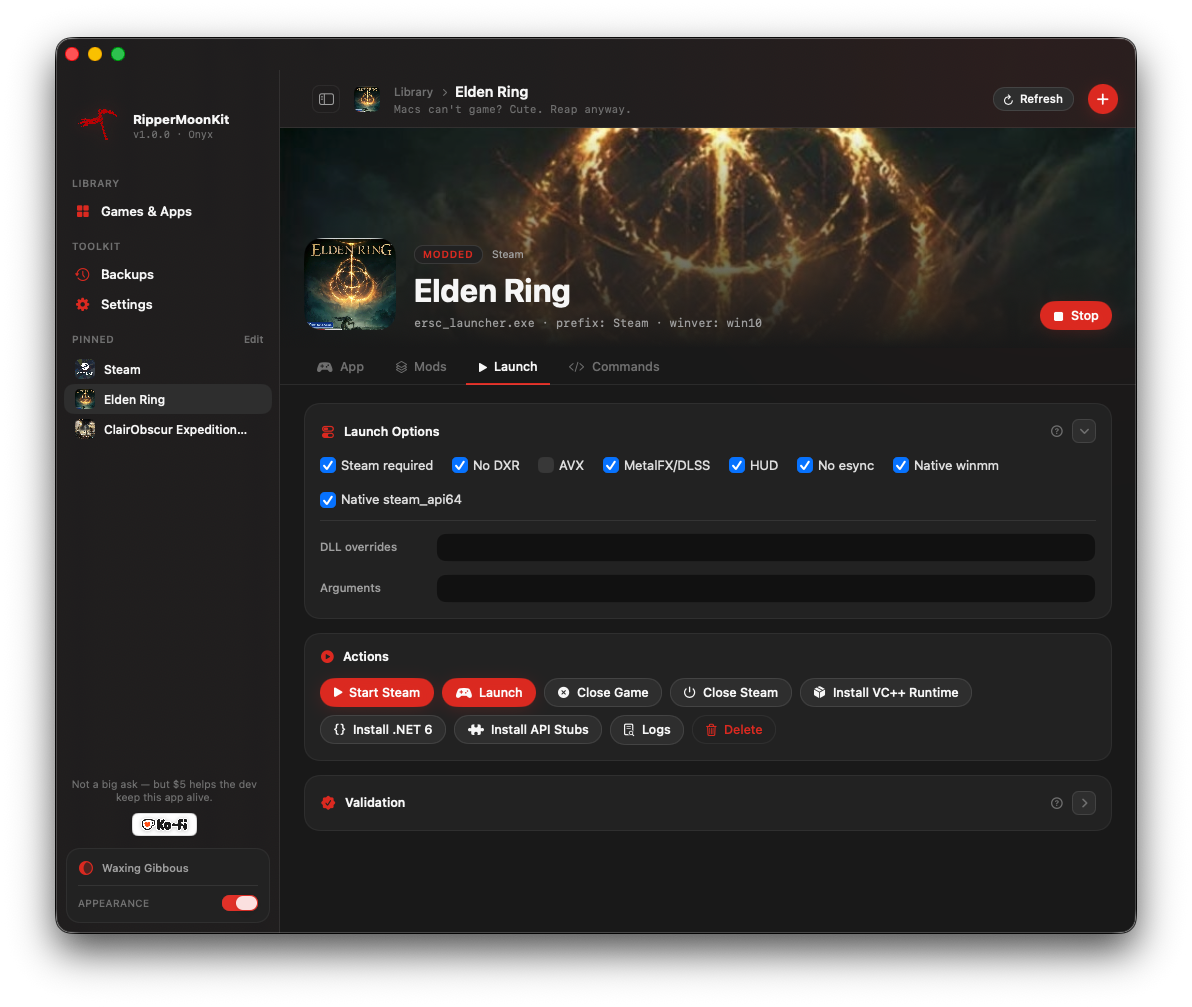The image size is (1192, 1007).
Task: Open the Settings page
Action: (x=168, y=305)
